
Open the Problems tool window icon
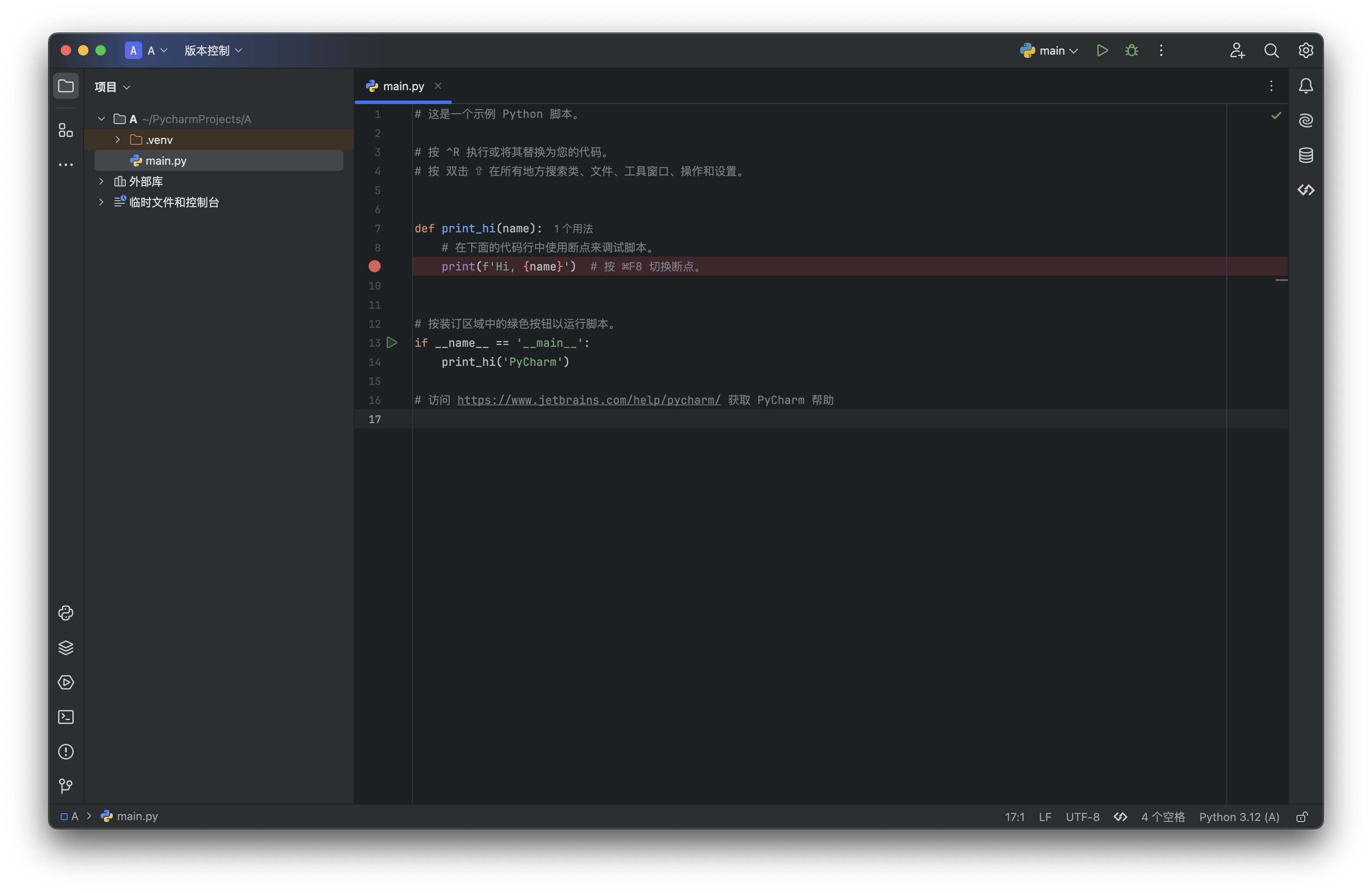pos(66,751)
